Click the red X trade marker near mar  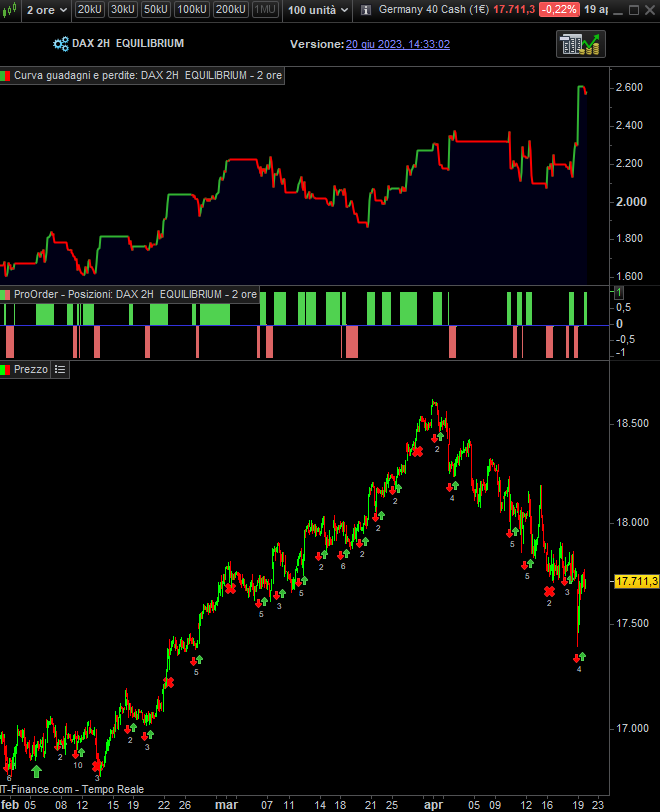230,589
